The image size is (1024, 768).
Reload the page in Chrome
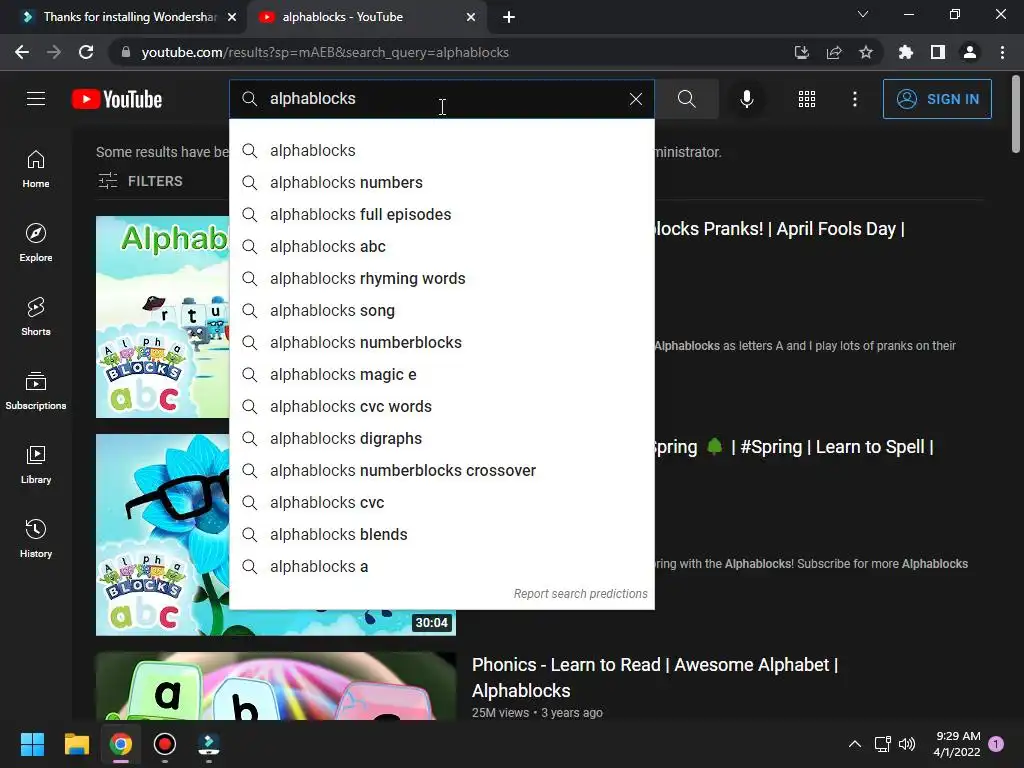pyautogui.click(x=86, y=52)
